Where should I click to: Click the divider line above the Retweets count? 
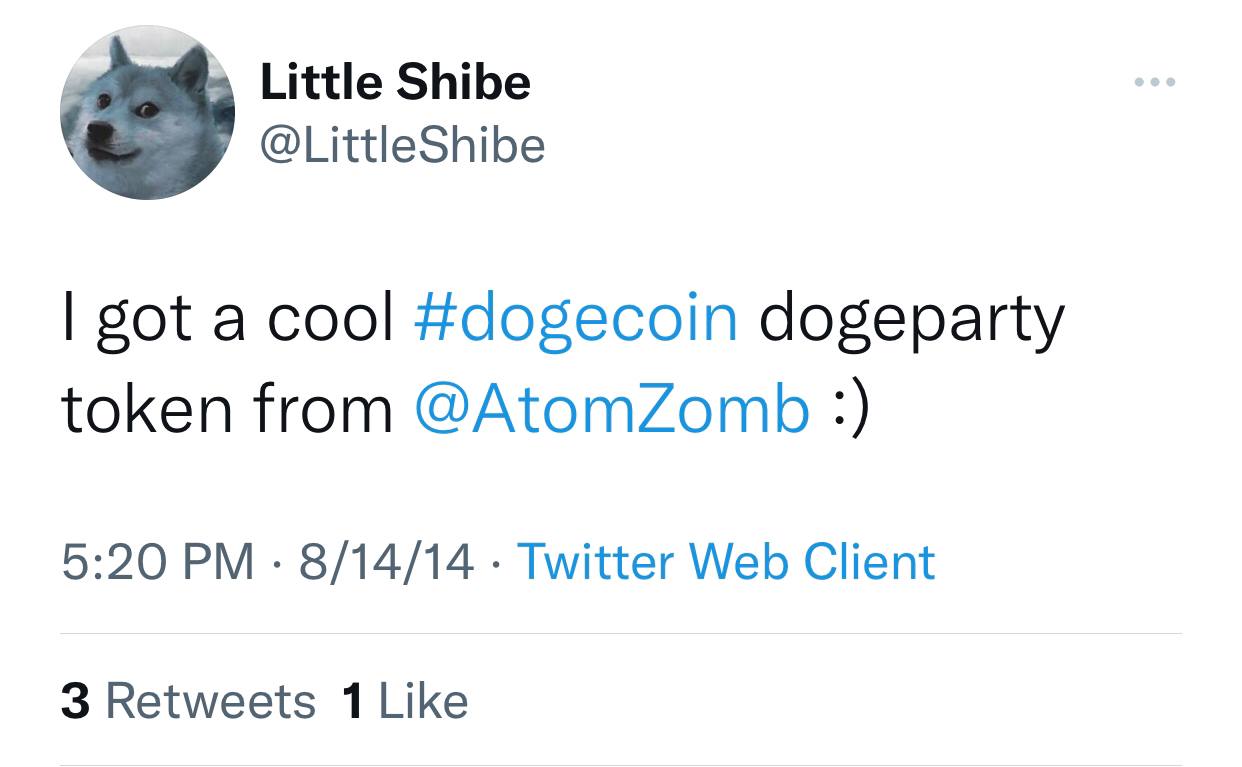621,633
